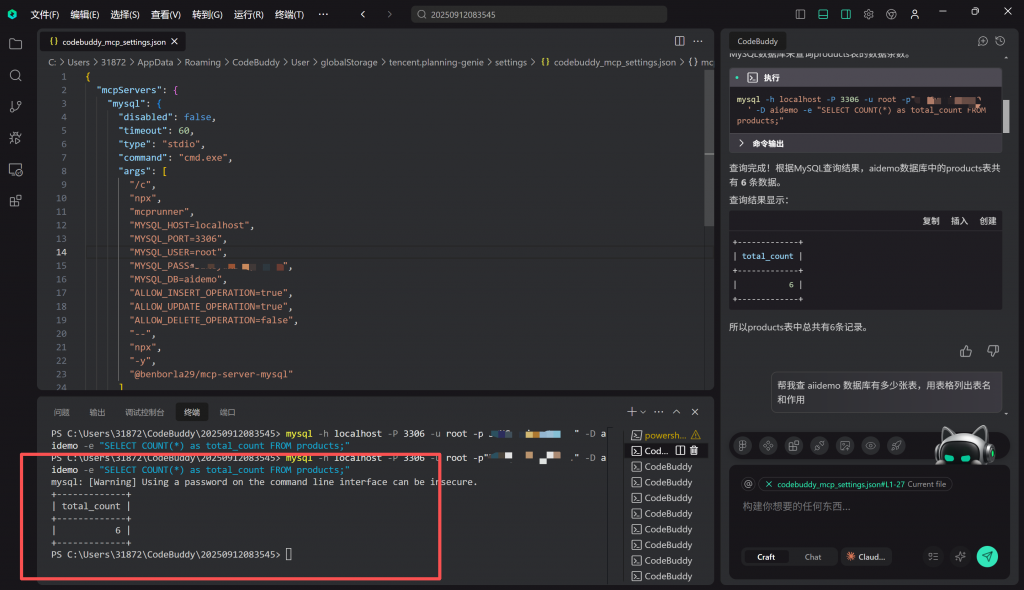Kill the active terminal with trash icon
Screen dimensions: 1024x590
point(693,451)
